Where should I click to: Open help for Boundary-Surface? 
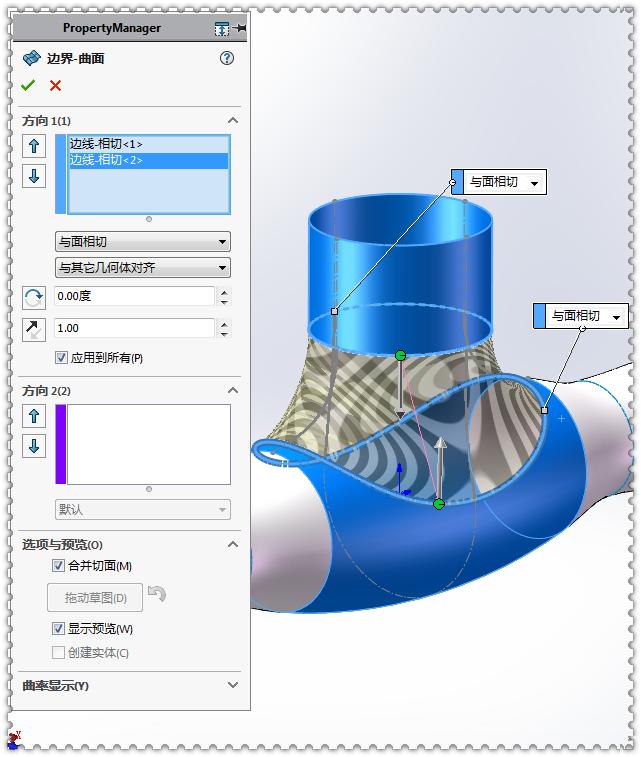coord(227,58)
